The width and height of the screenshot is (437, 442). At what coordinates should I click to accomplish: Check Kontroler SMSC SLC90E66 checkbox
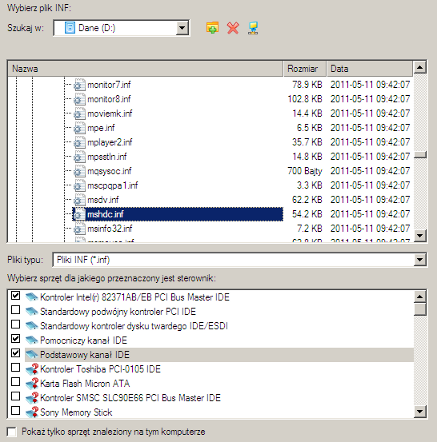tap(15, 396)
